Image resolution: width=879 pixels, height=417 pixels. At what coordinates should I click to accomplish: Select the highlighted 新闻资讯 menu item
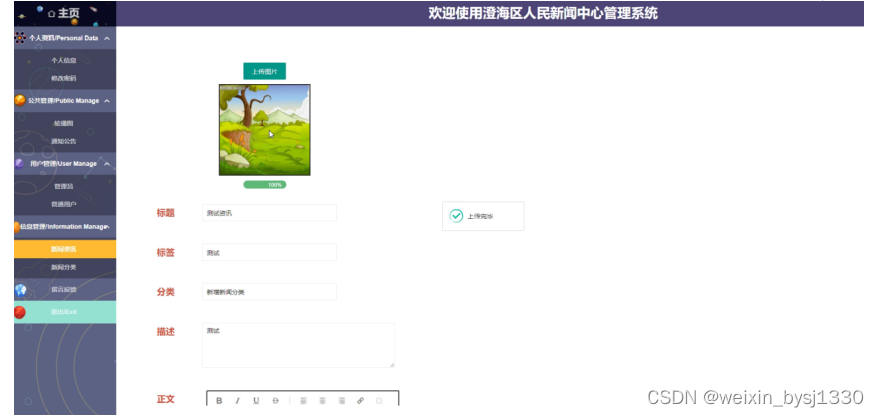click(x=65, y=249)
